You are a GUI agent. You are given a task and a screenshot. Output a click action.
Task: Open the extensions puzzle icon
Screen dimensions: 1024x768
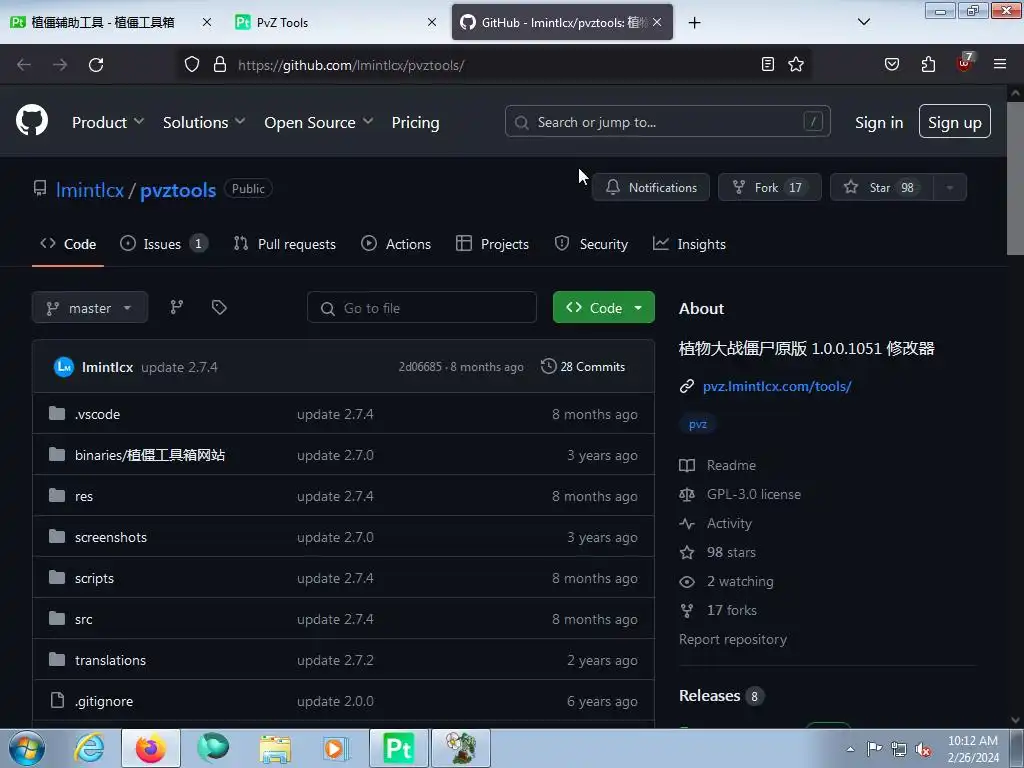[x=928, y=64]
